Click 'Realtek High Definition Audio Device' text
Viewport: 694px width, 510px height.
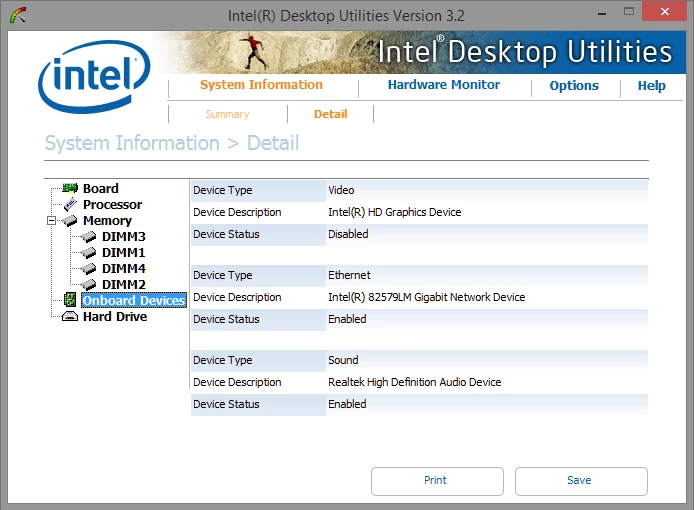(415, 382)
